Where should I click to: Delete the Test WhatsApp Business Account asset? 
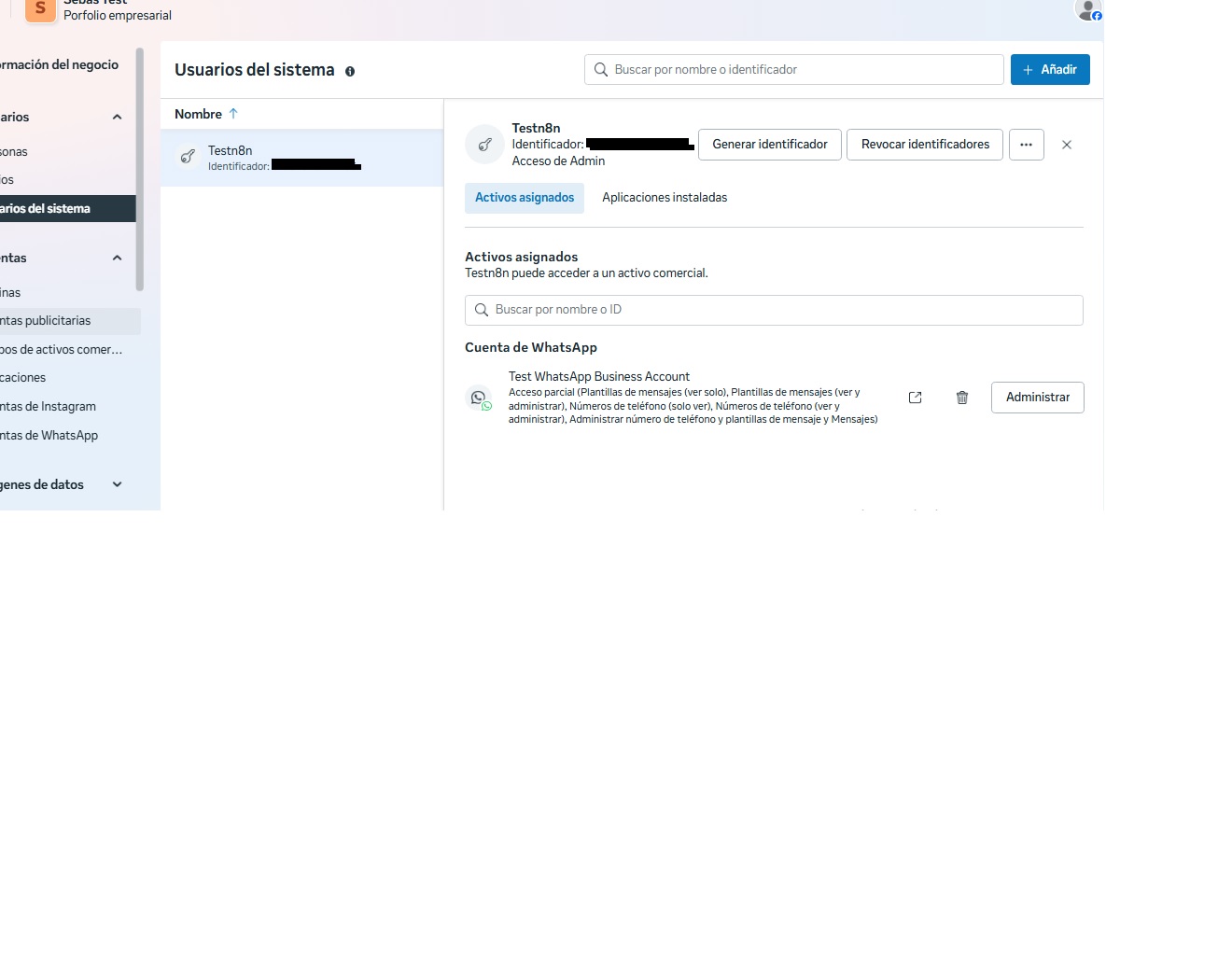[x=962, y=398]
